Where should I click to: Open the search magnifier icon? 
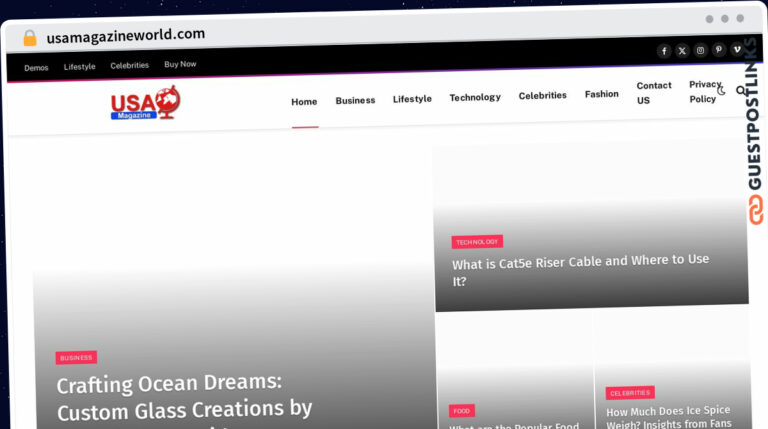[741, 90]
